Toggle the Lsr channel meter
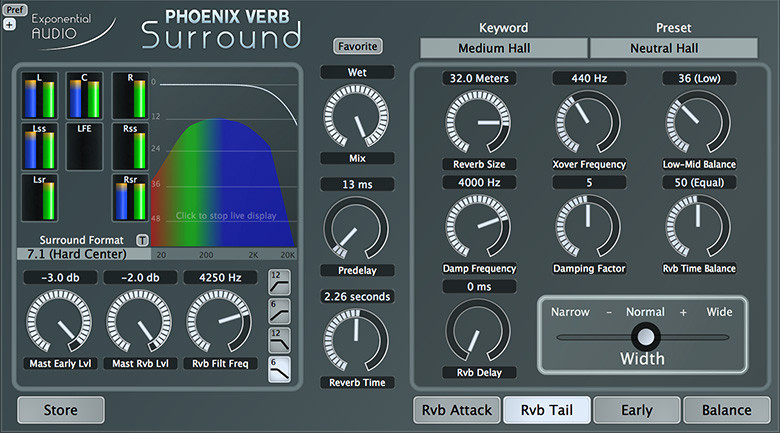This screenshot has height=433, width=780. click(x=39, y=198)
